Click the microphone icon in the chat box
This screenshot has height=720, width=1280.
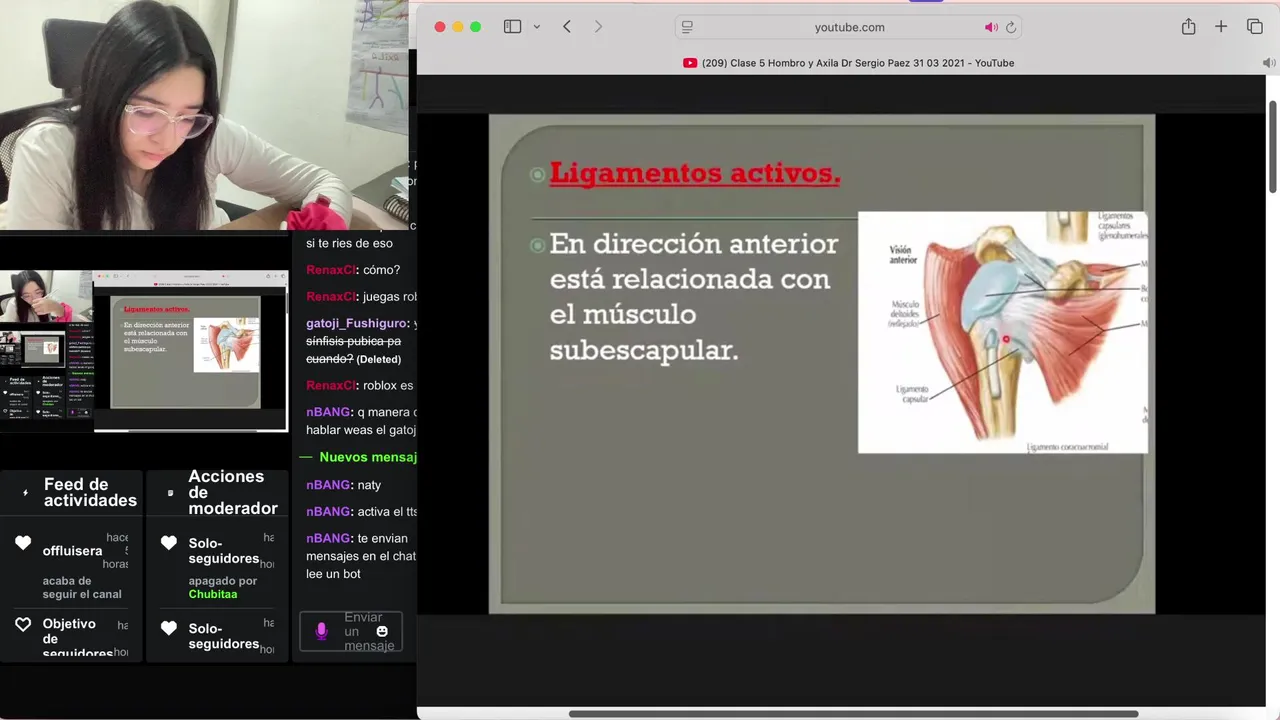coord(321,631)
